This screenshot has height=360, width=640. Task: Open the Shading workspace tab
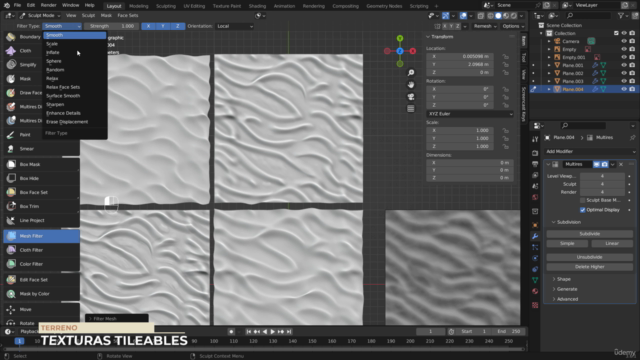coord(257,6)
